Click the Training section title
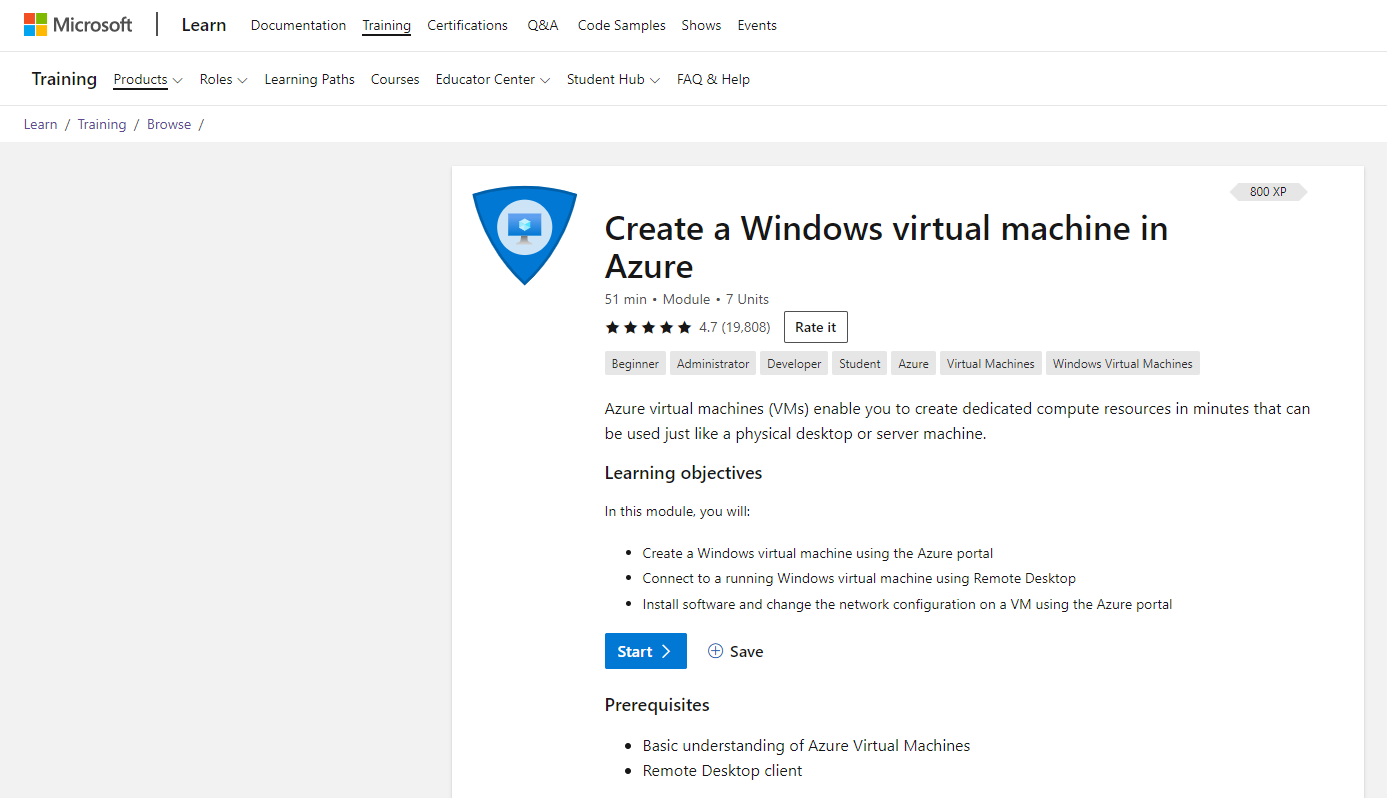 pyautogui.click(x=64, y=79)
